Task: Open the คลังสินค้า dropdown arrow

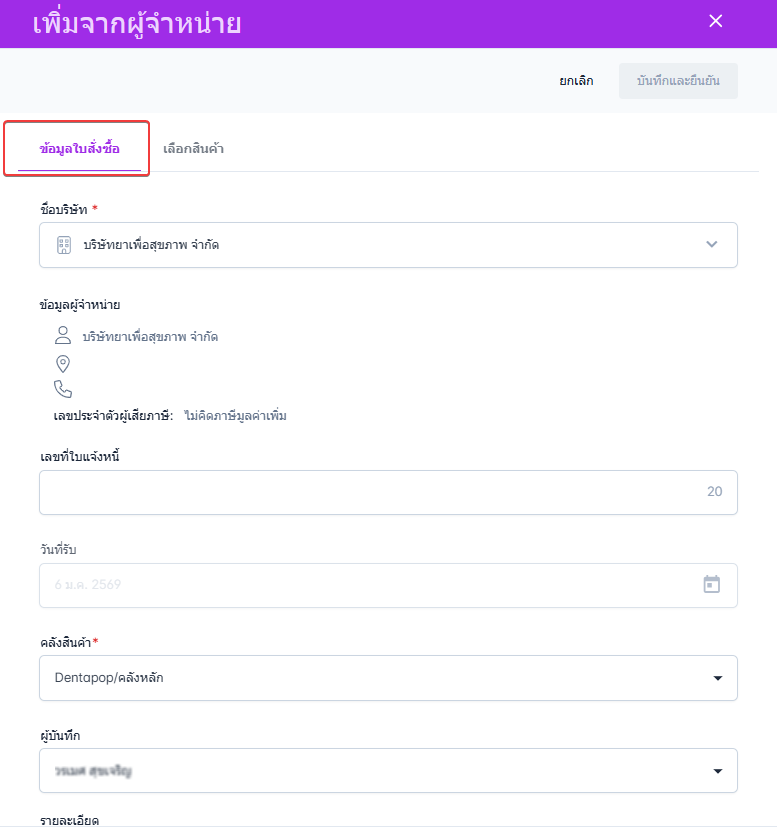Action: [x=718, y=678]
